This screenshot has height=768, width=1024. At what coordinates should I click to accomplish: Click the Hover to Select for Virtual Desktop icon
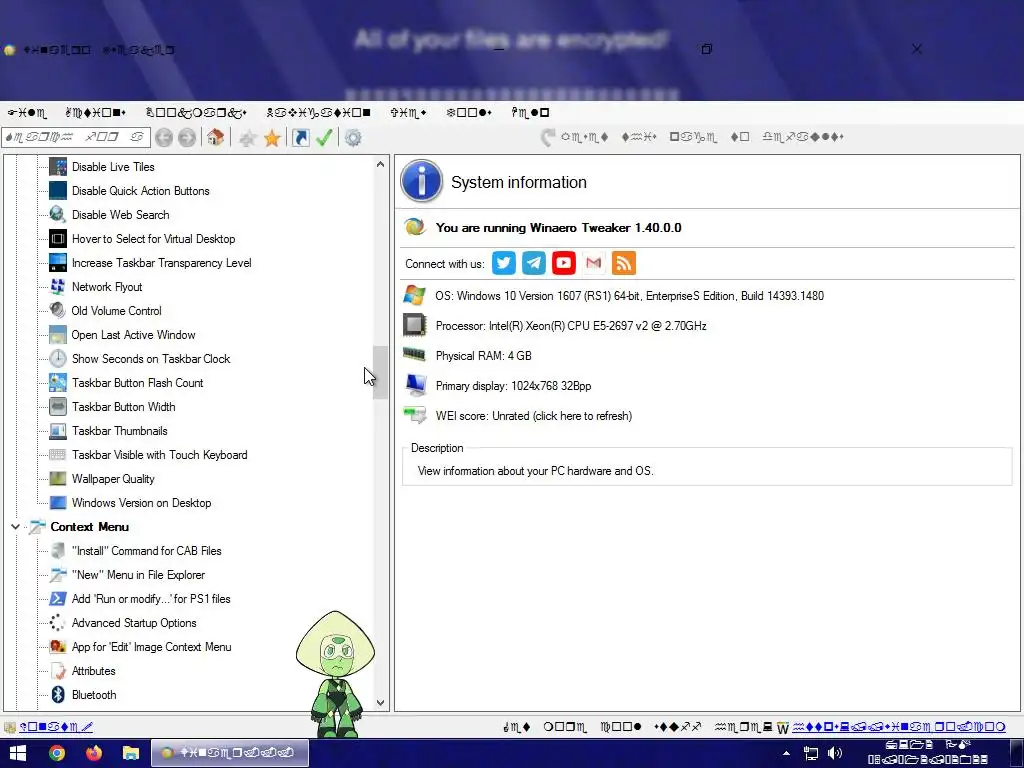57,238
